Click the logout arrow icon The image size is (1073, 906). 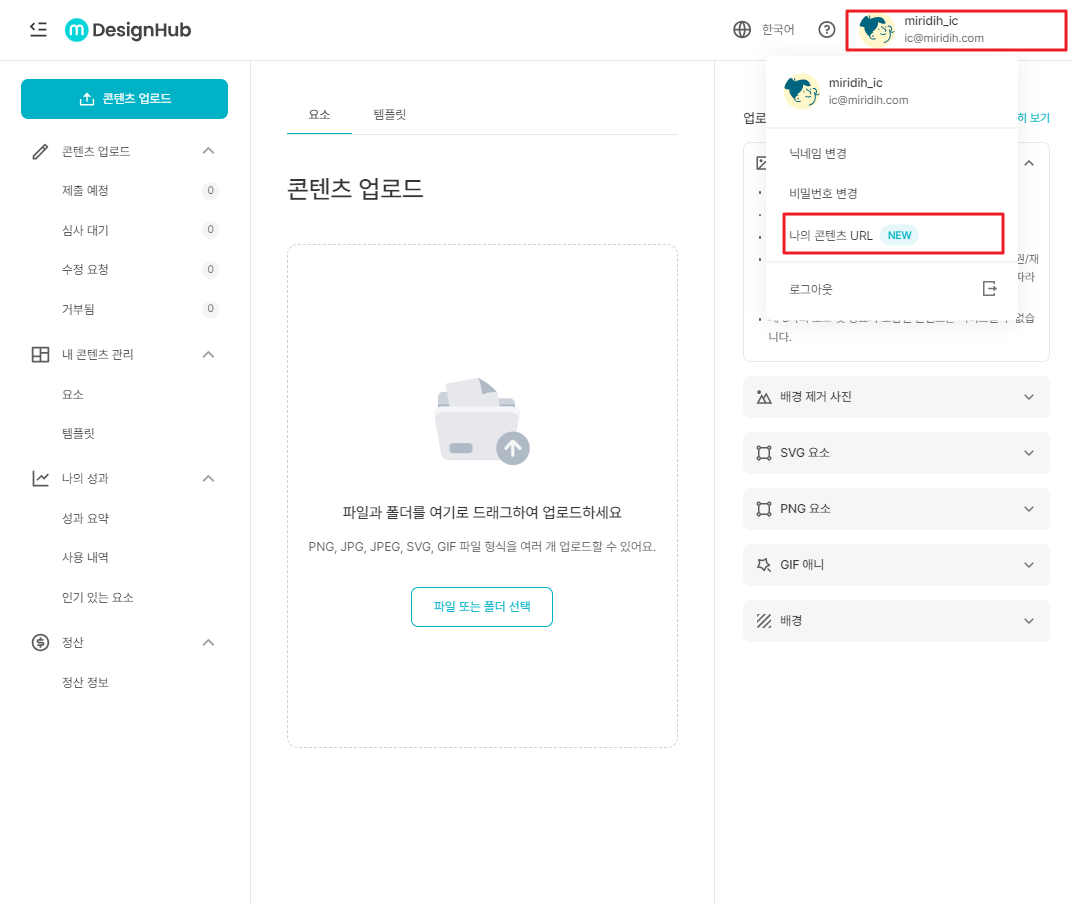point(989,289)
